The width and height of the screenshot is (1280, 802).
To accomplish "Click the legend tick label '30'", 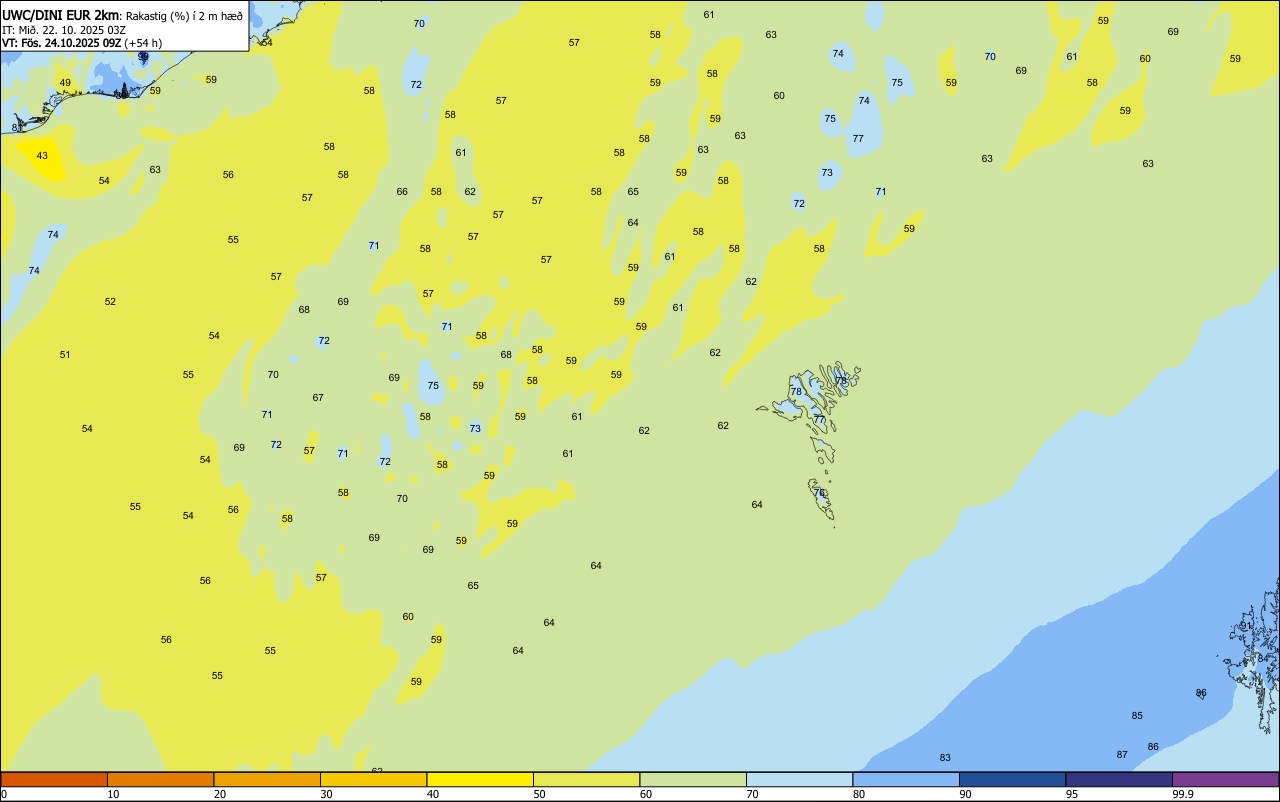I will pos(326,794).
